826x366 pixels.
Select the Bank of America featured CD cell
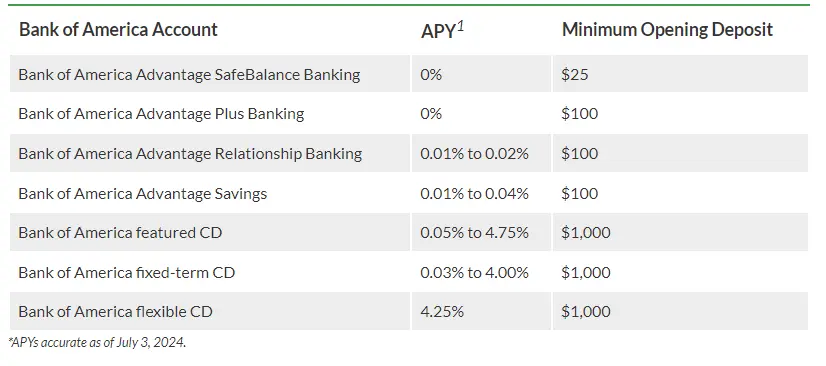[x=210, y=232]
